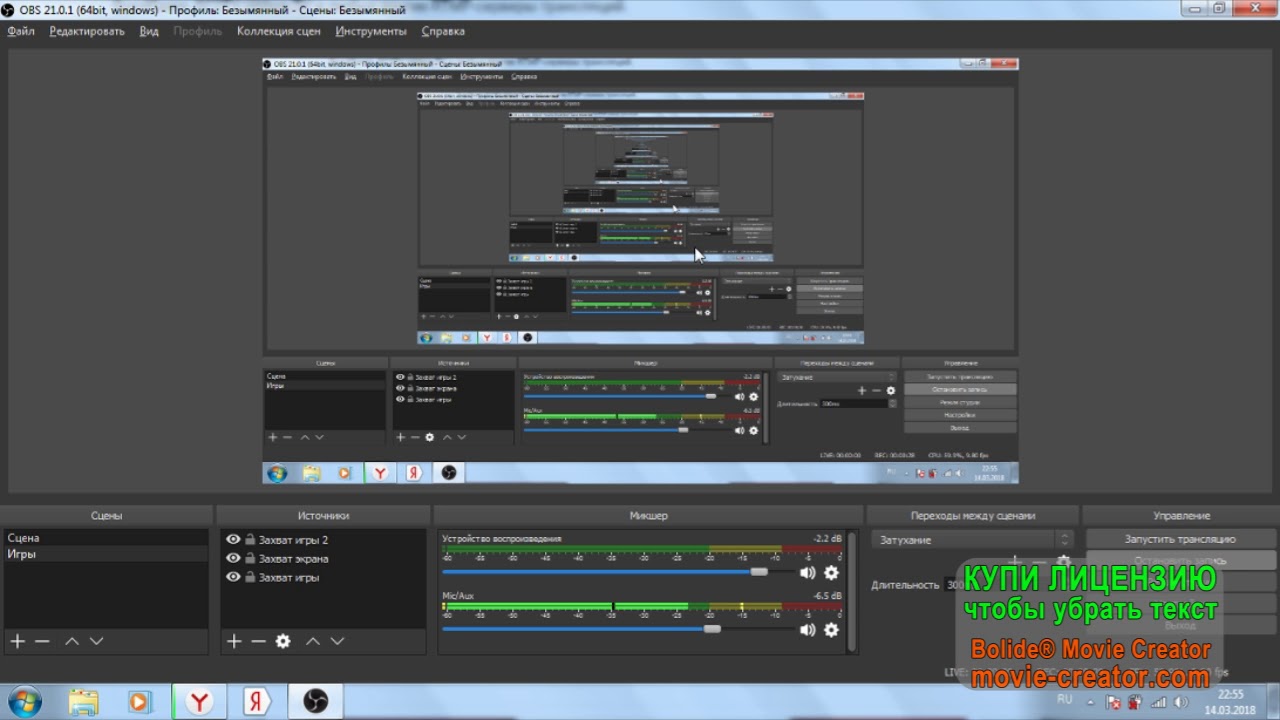Hide the Захват игры 2 source
1280x720 pixels.
click(x=233, y=540)
